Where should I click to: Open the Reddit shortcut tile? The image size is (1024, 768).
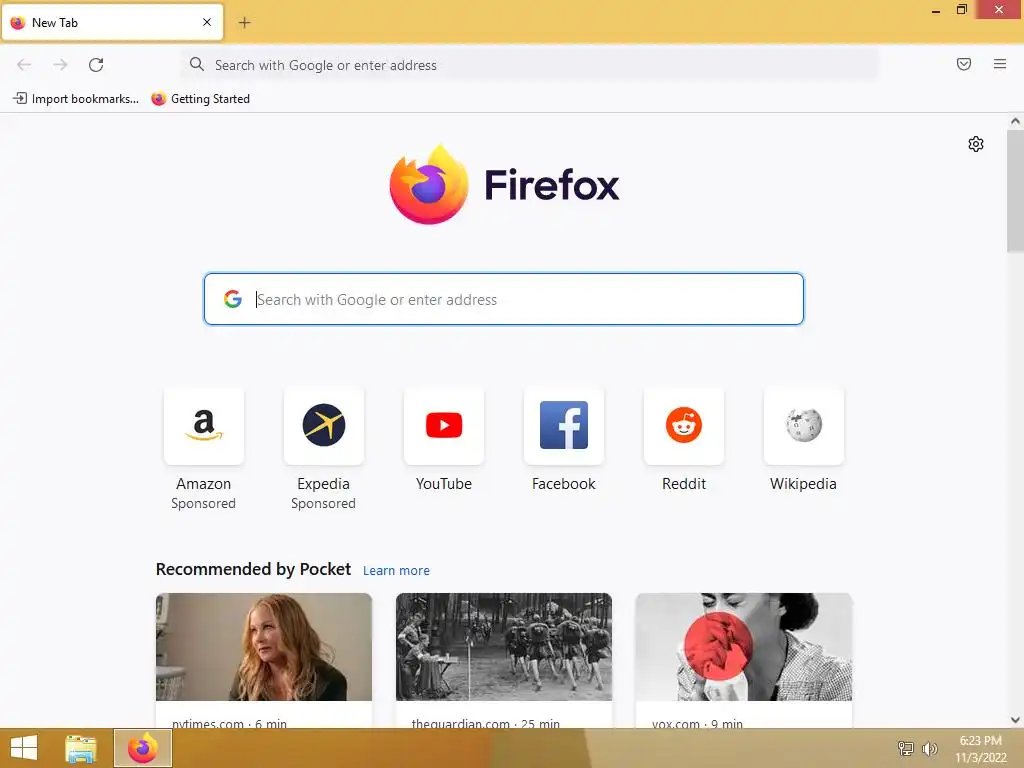pyautogui.click(x=684, y=426)
